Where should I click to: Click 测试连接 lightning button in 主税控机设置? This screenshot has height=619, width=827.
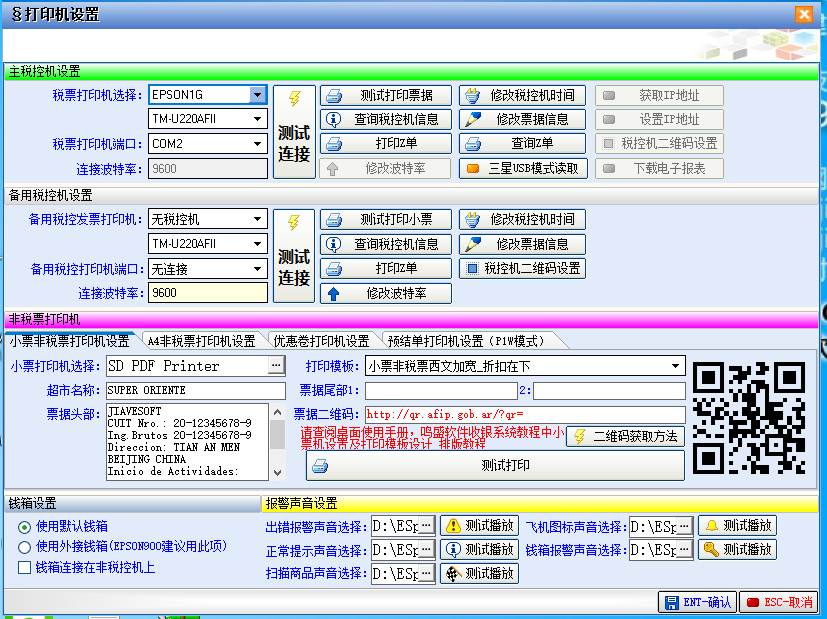294,132
